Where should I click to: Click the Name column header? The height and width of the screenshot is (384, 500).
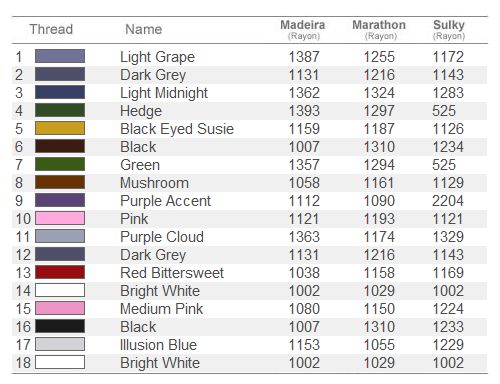pos(144,29)
